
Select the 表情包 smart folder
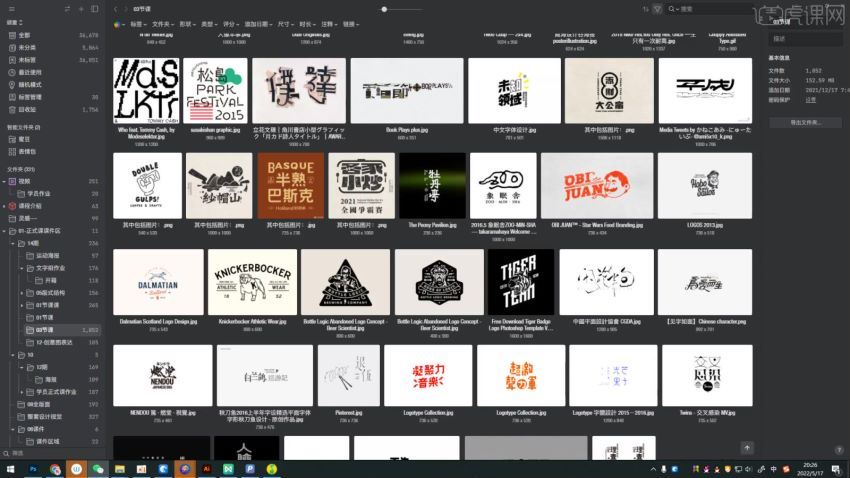54,152
